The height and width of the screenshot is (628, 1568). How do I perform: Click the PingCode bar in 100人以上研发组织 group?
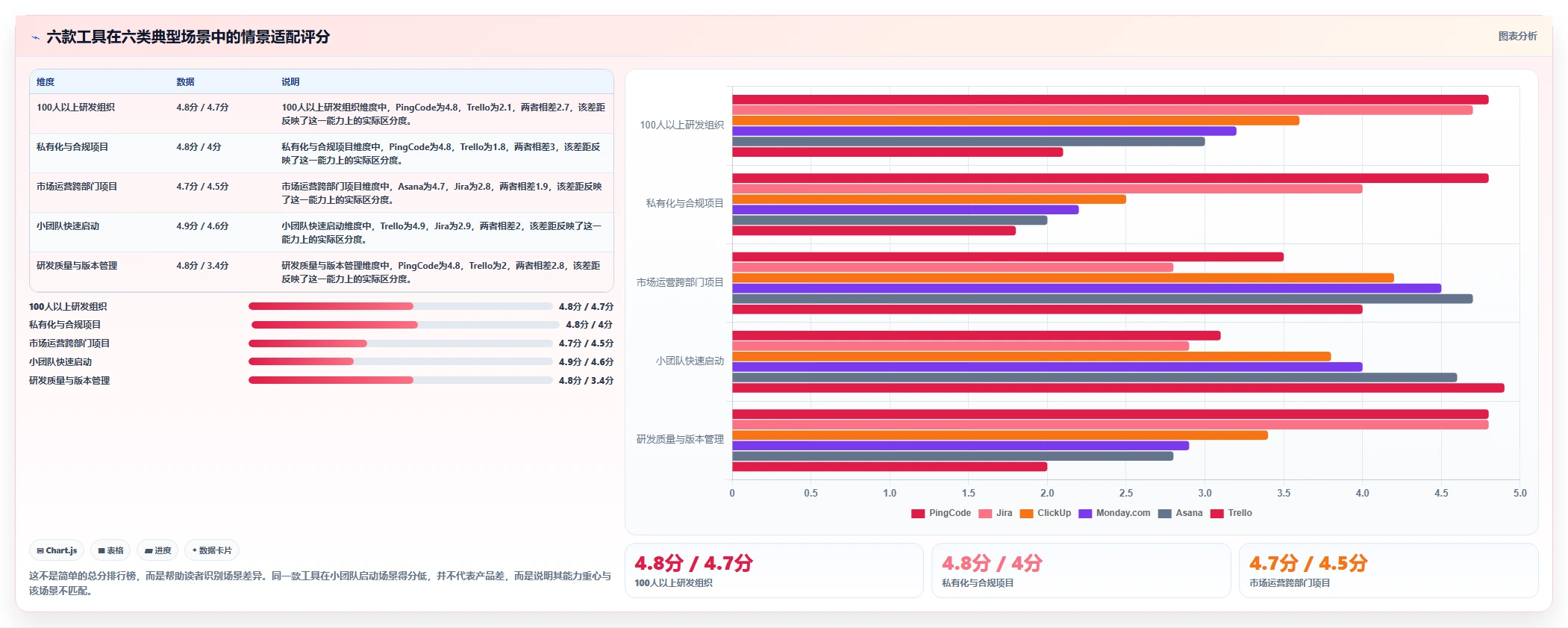tap(1110, 99)
